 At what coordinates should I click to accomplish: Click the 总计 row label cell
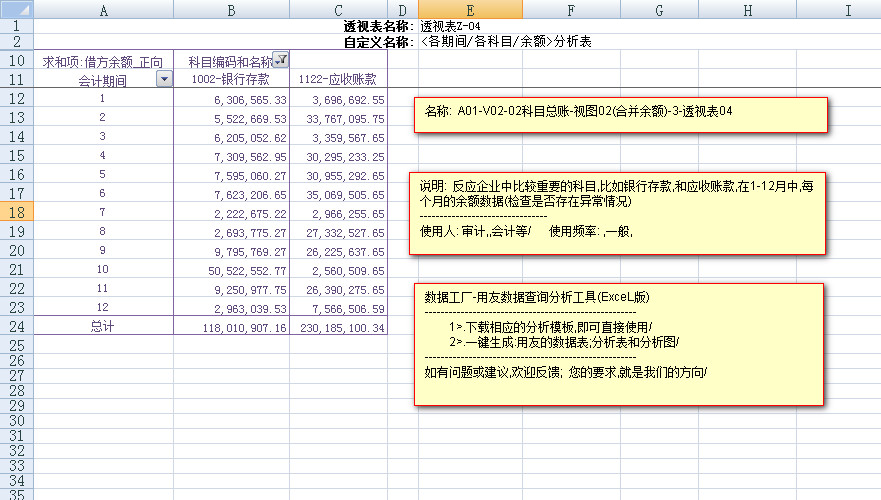click(x=103, y=327)
